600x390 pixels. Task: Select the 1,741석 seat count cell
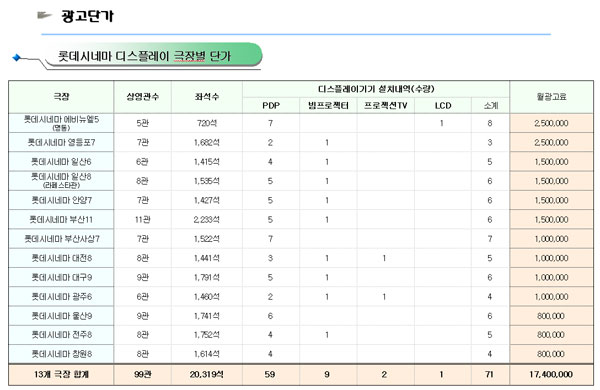click(x=207, y=316)
